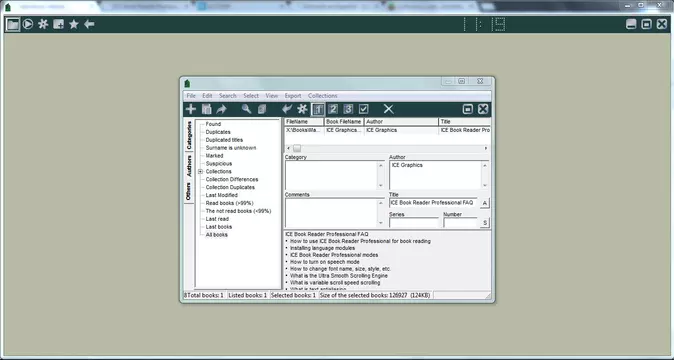
Task: Select All books tree item
Action: point(217,235)
